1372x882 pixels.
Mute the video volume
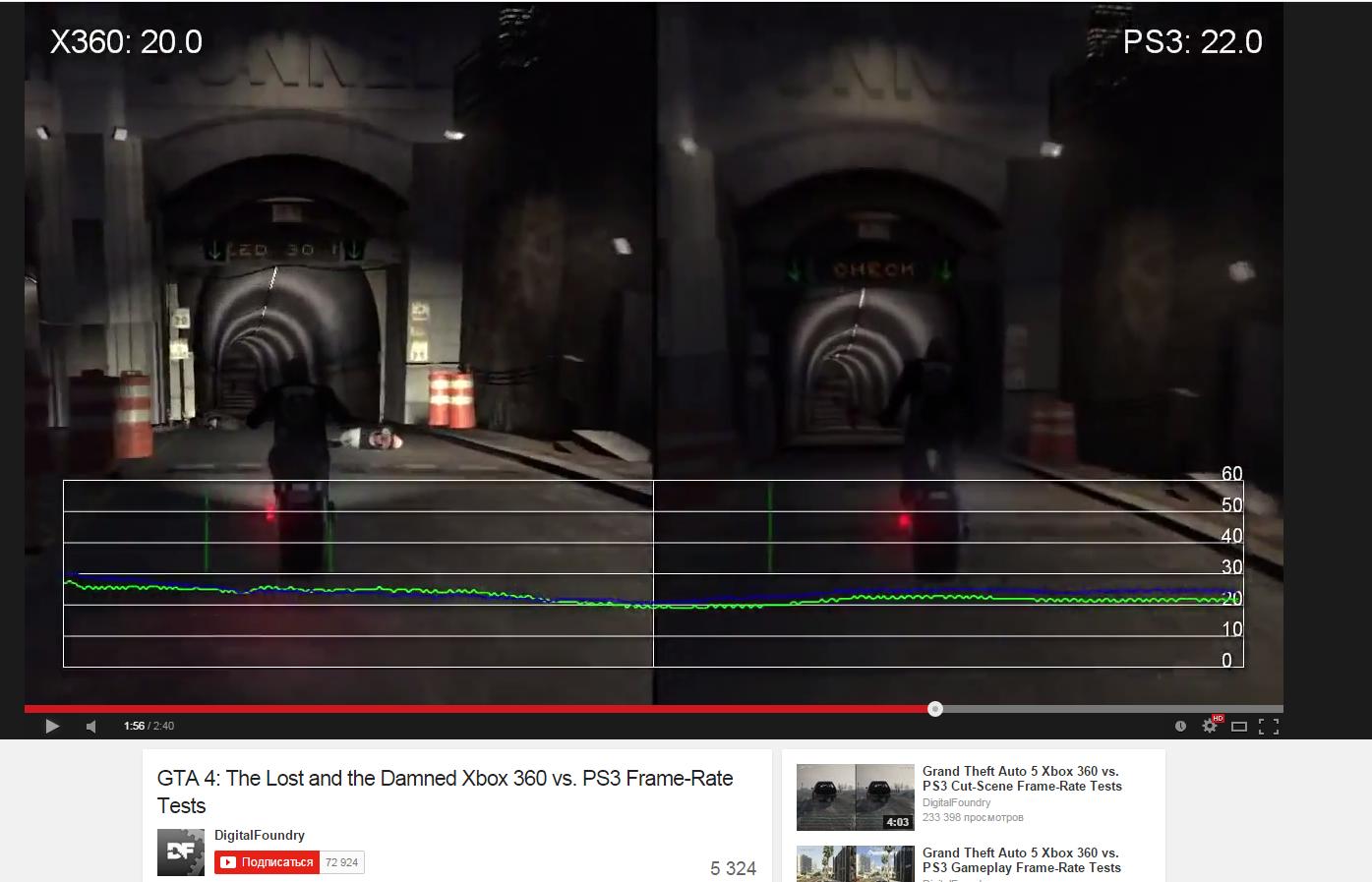coord(90,726)
